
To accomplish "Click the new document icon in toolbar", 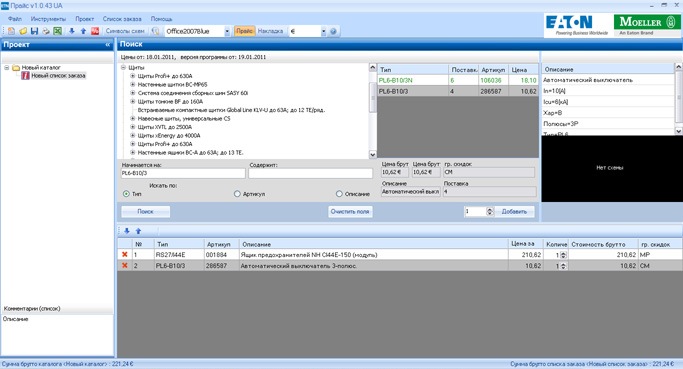I will [x=11, y=31].
